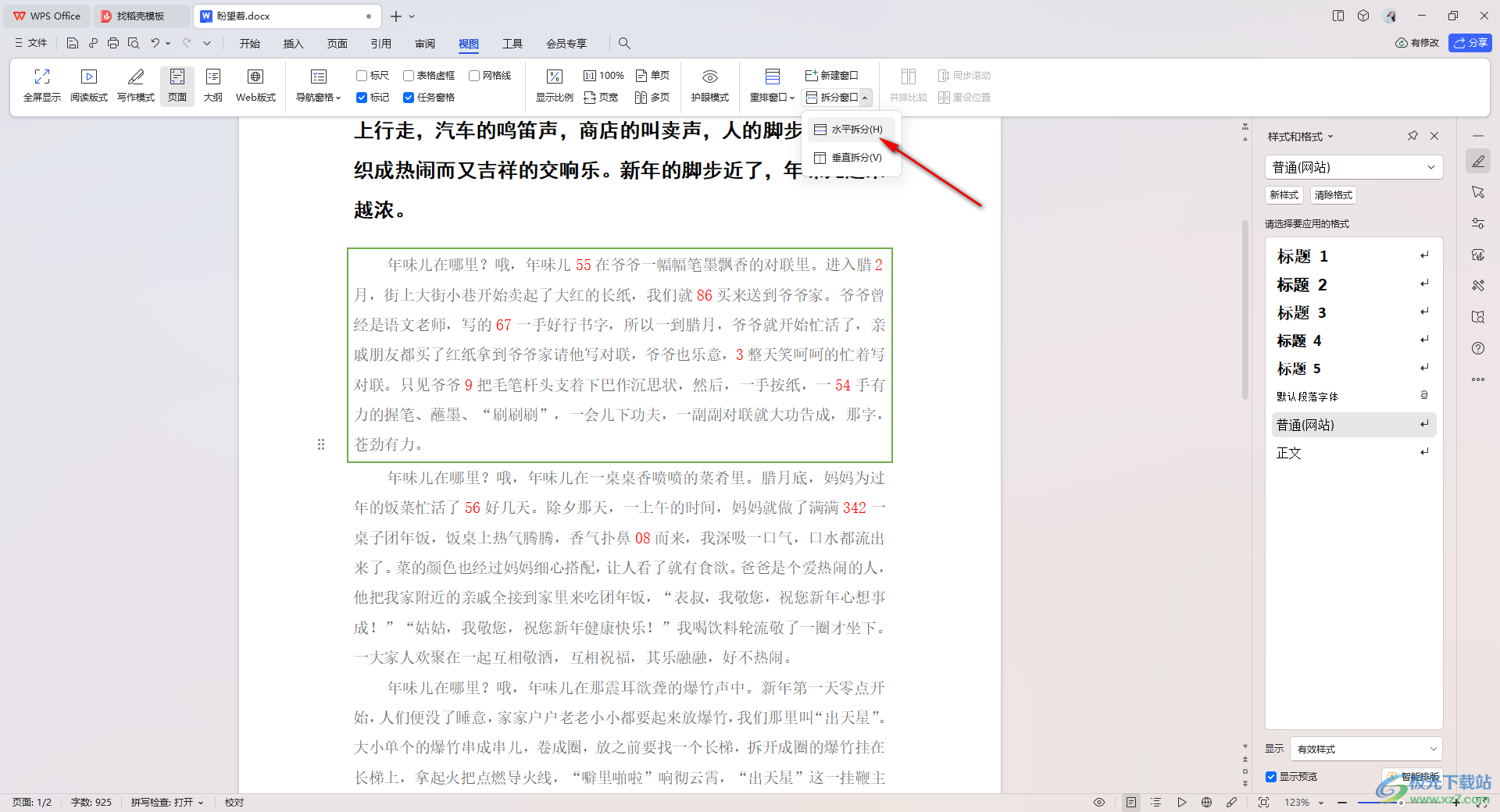Switch to the template tab 找稻壳模板
Viewport: 1500px width, 812px height.
141,16
